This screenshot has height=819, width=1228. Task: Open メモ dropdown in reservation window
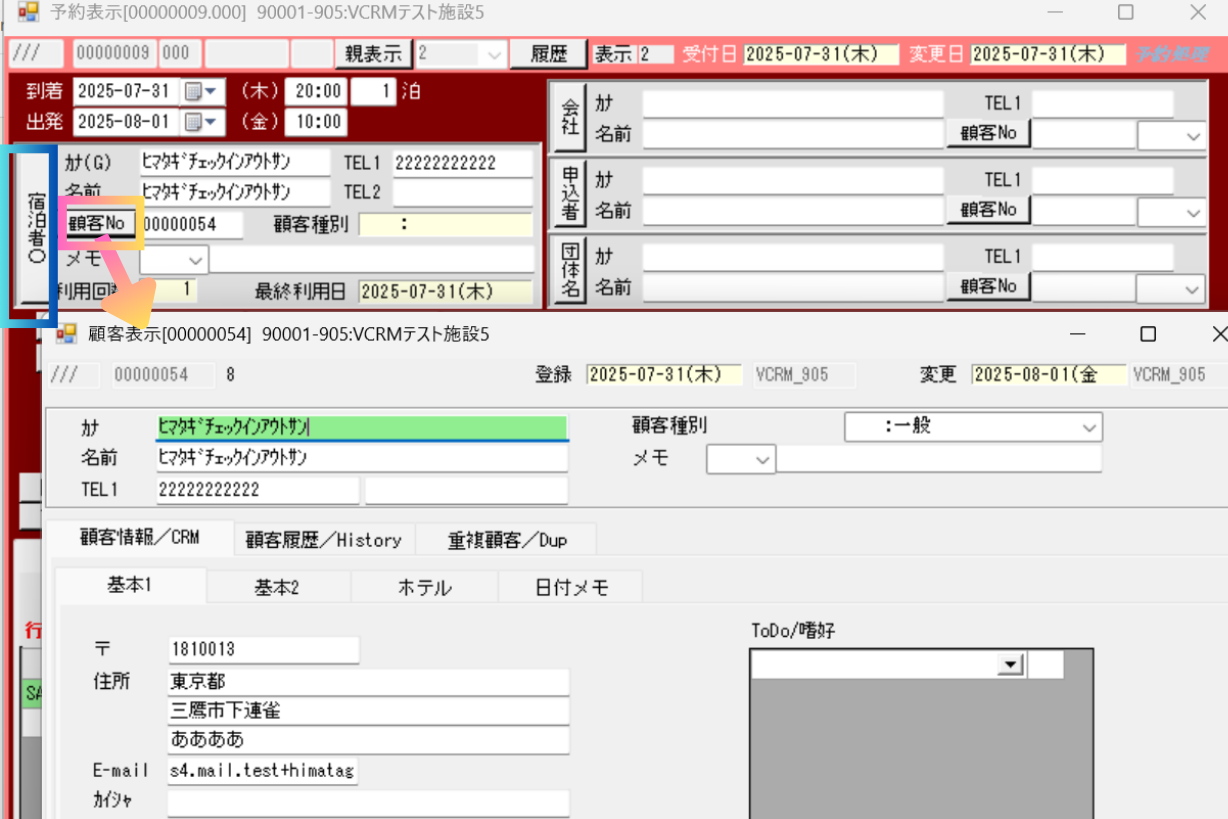pos(195,260)
